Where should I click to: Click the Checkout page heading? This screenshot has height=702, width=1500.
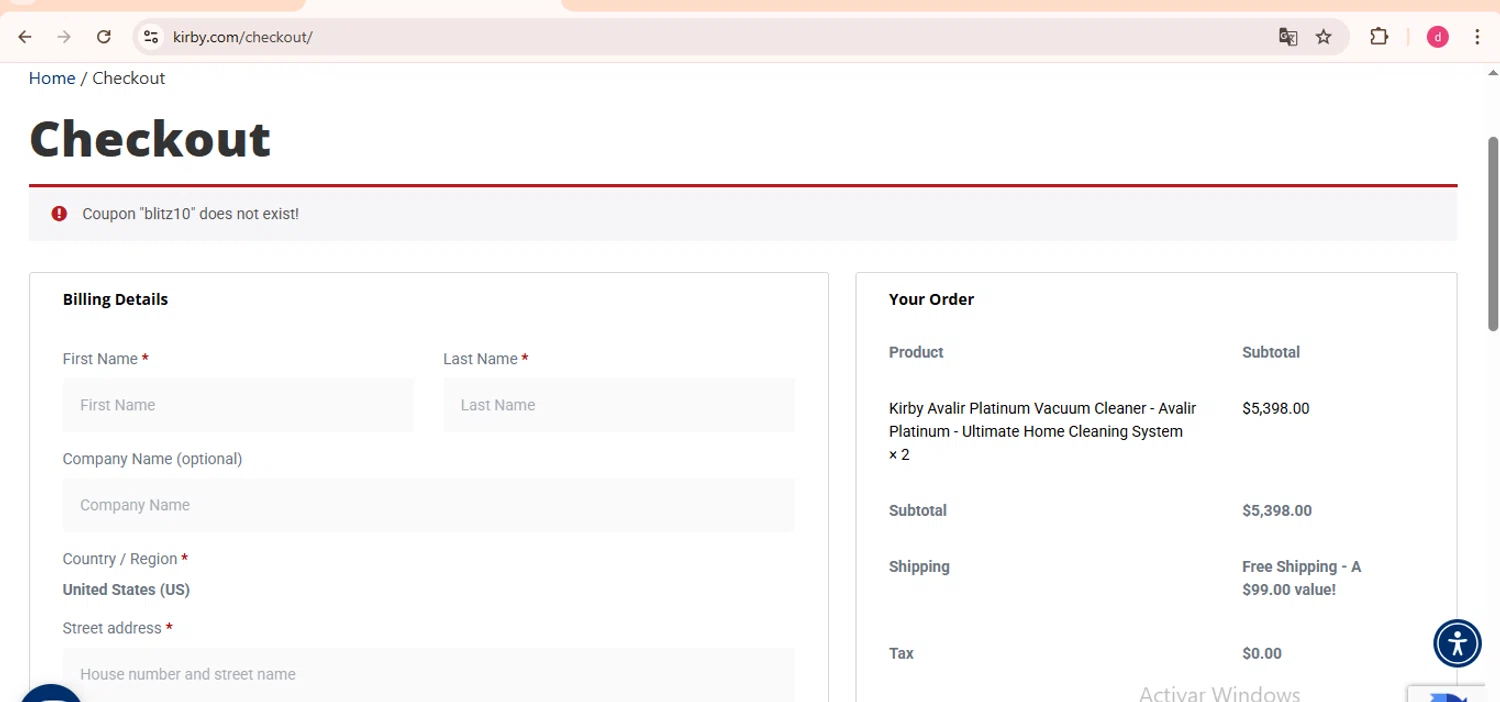click(150, 138)
